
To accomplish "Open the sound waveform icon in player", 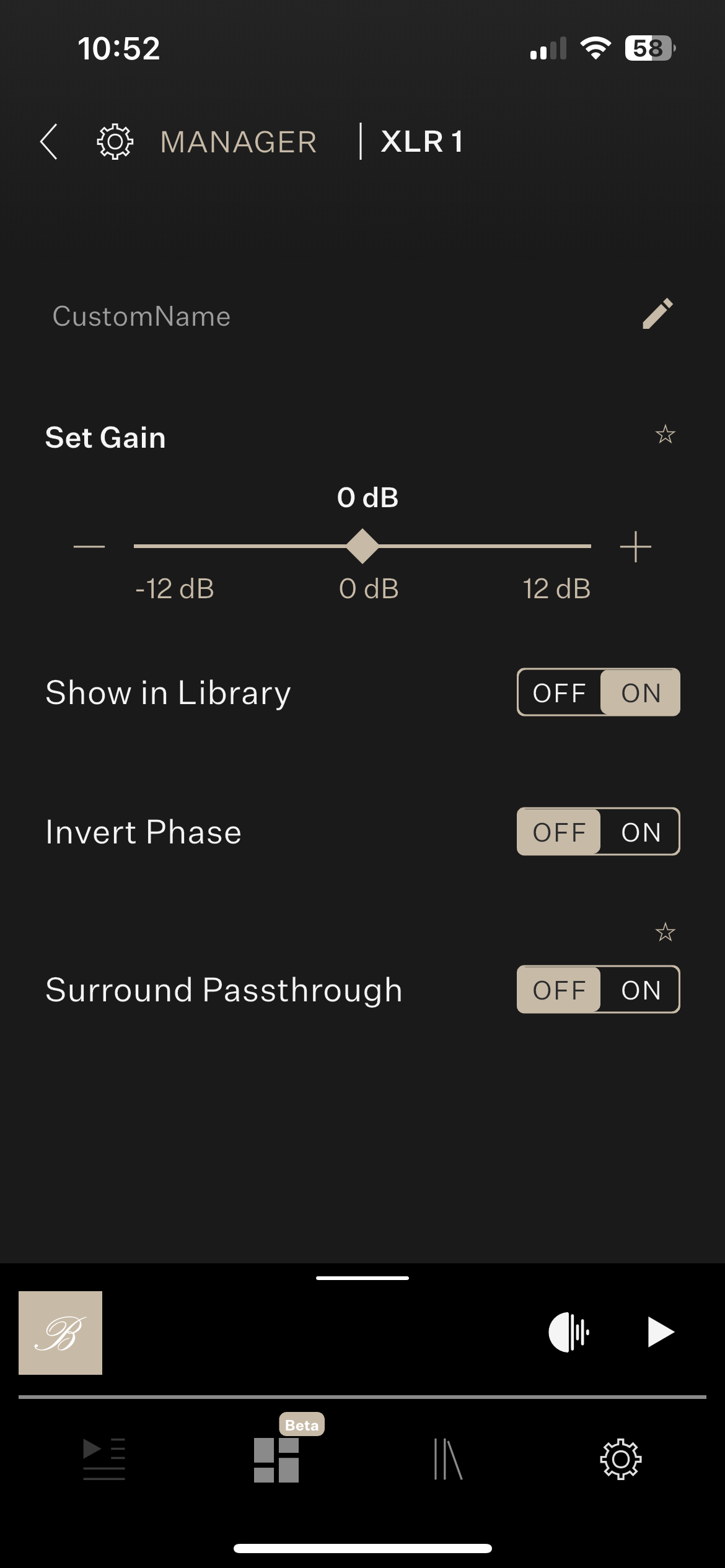I will coord(569,1332).
